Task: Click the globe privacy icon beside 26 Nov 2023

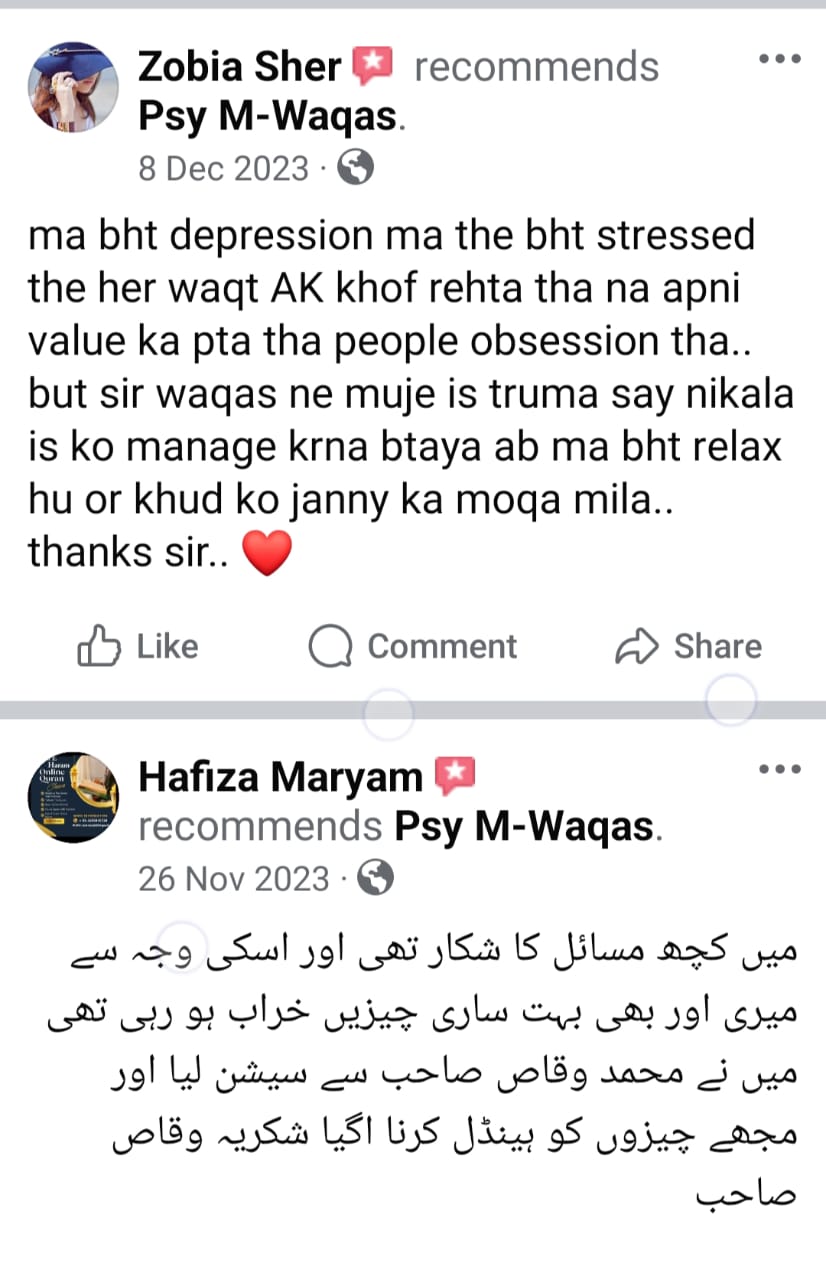Action: (375, 878)
